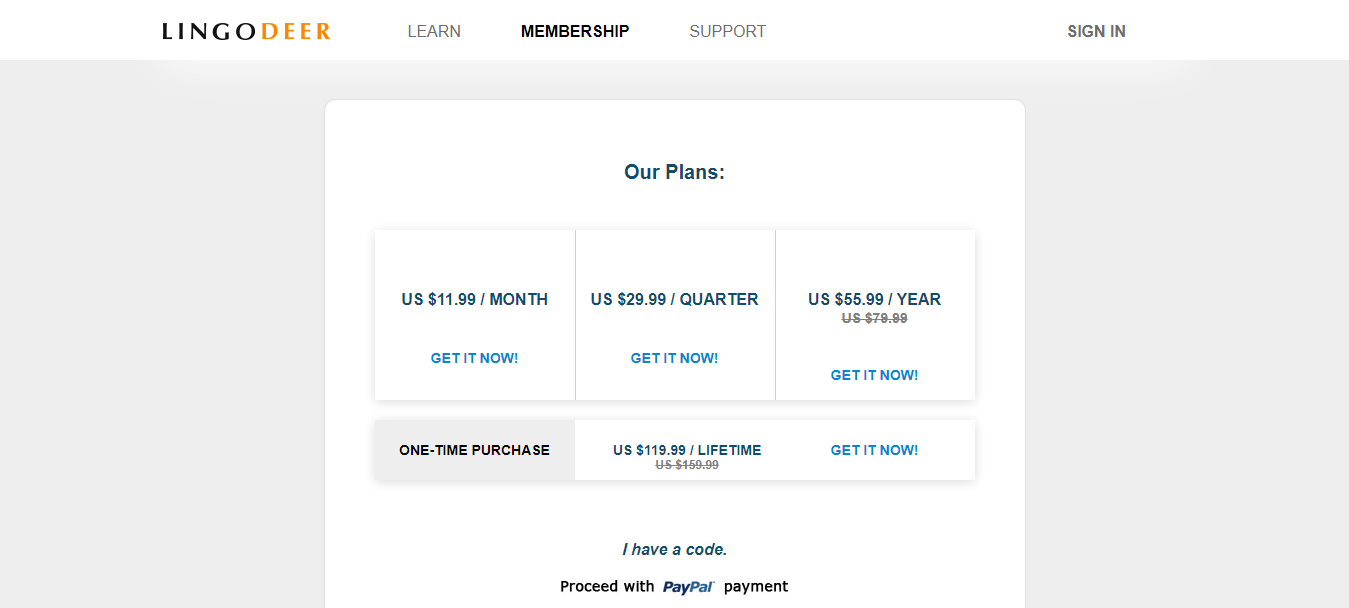This screenshot has height=608, width=1349.
Task: Open the SUPPORT section
Action: (x=727, y=31)
